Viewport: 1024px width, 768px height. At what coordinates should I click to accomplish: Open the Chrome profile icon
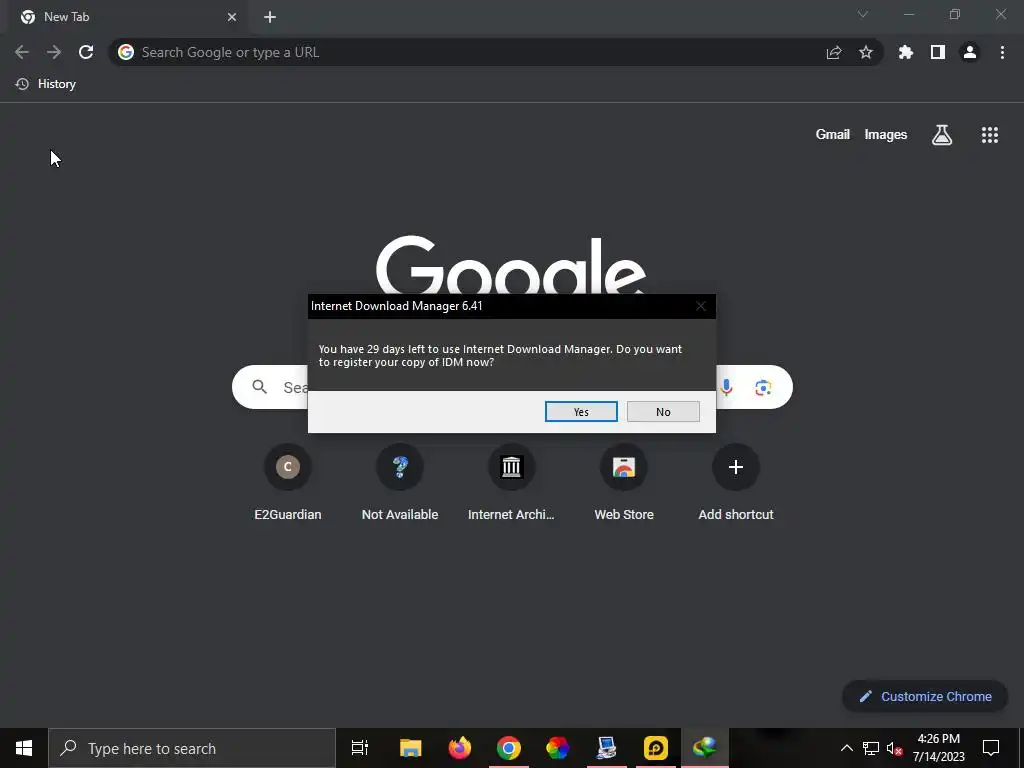[970, 52]
